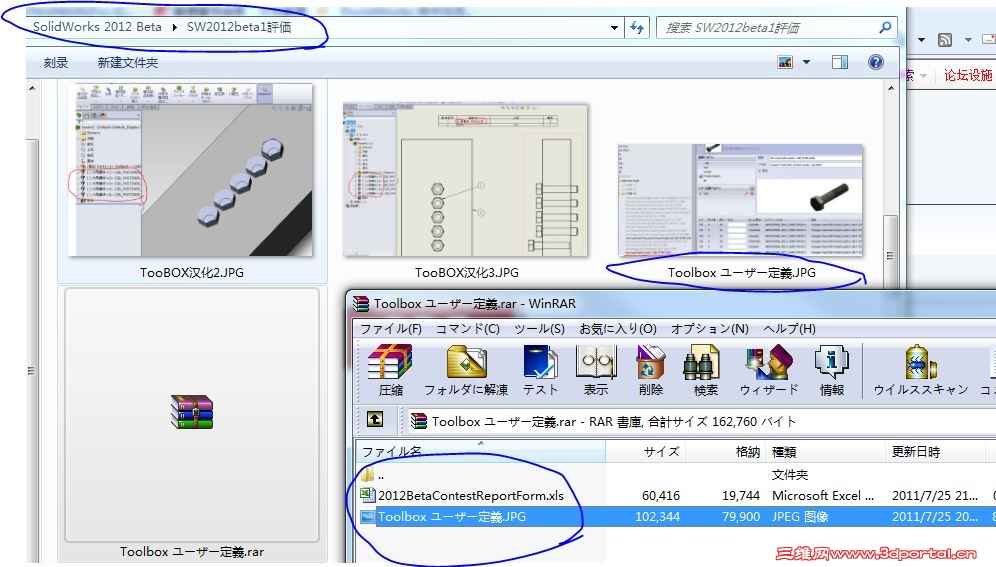Viewport: 996px width, 567px height.
Task: Click the Explorer change view icon
Action: [785, 62]
